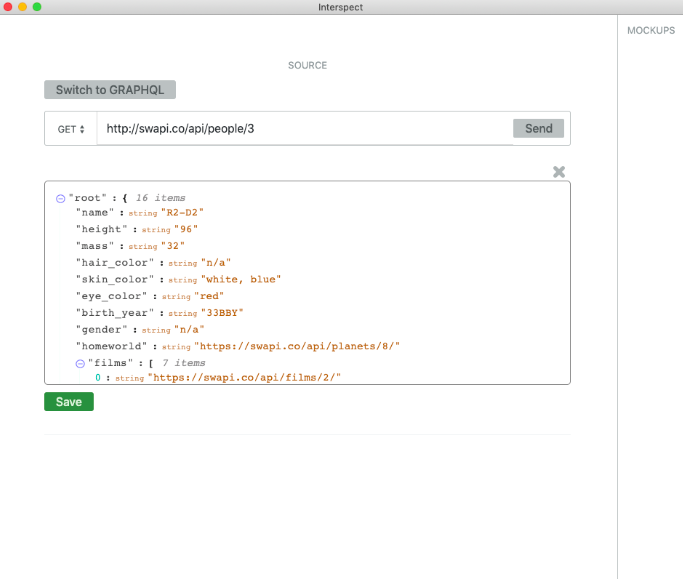Select the "eye_color" key
The width and height of the screenshot is (683, 579).
(112, 296)
